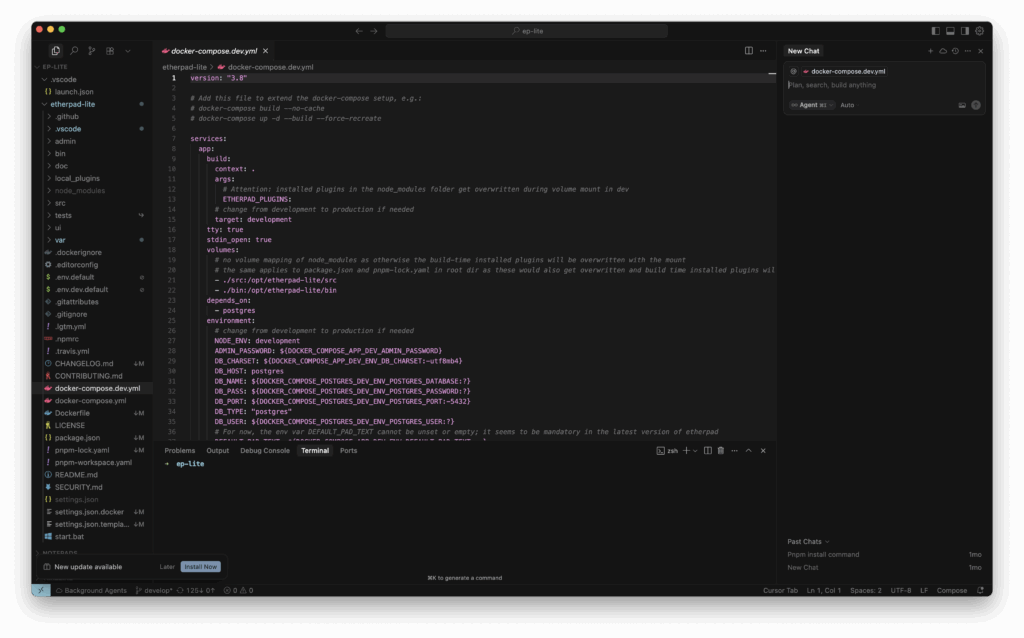Image resolution: width=1024 pixels, height=638 pixels.
Task: Open the settings gear in the title bar
Action: coord(979,31)
